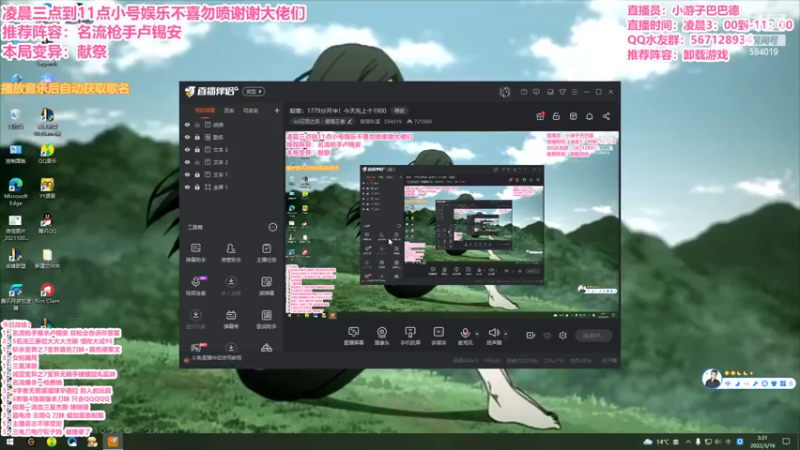The image size is (800, 450).
Task: Toggle visibility of the 战绩 layer
Action: pos(187,124)
